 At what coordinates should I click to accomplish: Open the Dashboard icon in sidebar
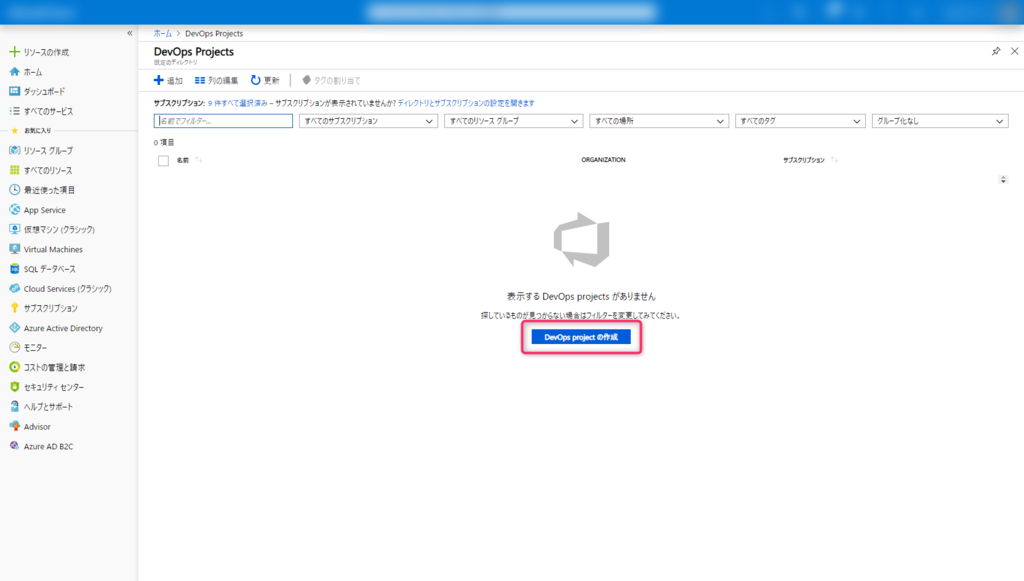click(14, 91)
